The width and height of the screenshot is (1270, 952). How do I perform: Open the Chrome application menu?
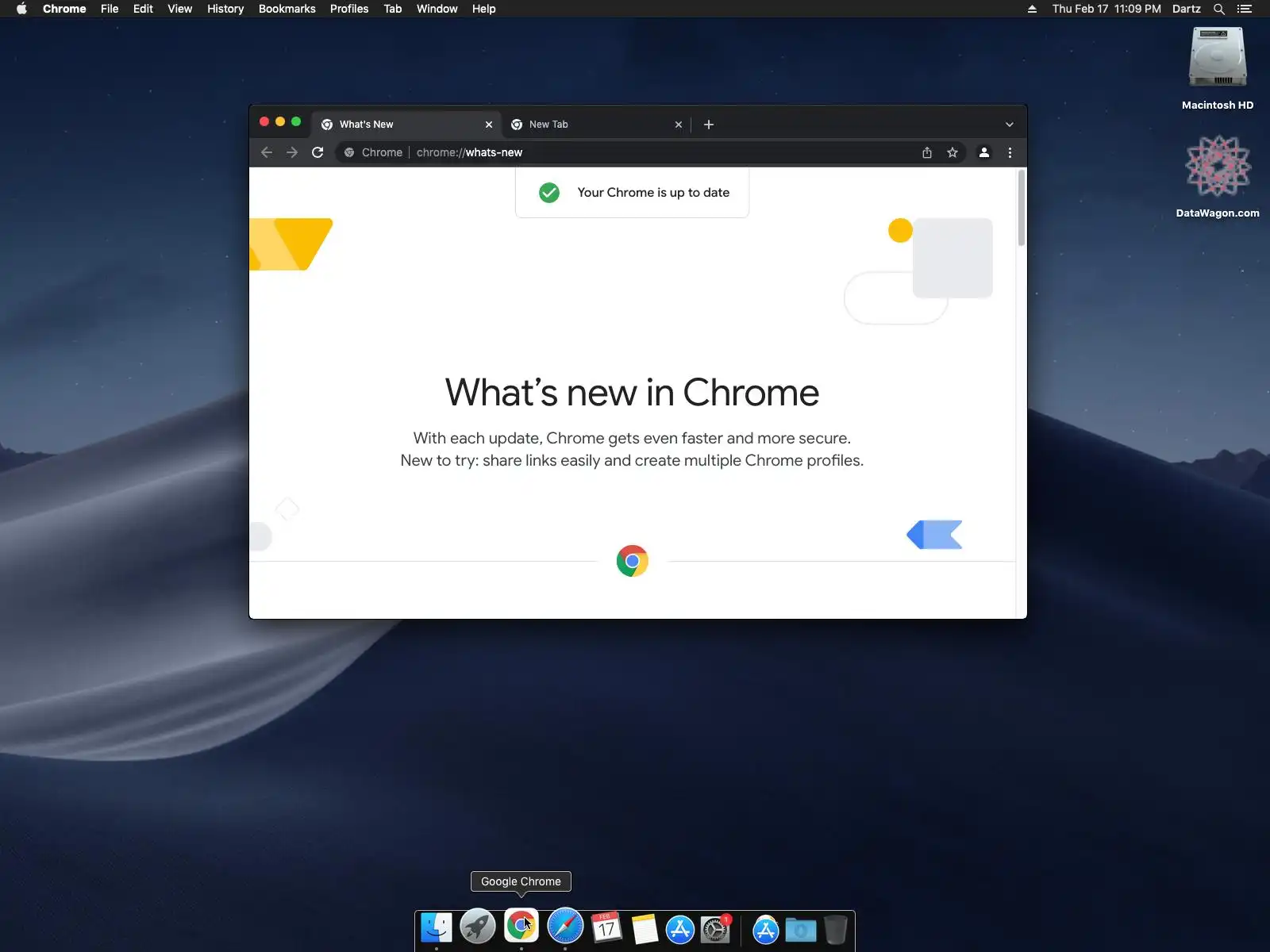point(64,9)
